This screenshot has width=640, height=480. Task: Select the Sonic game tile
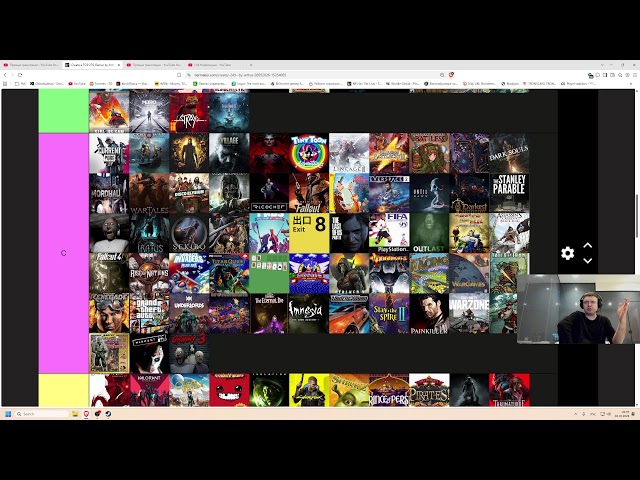click(x=309, y=273)
